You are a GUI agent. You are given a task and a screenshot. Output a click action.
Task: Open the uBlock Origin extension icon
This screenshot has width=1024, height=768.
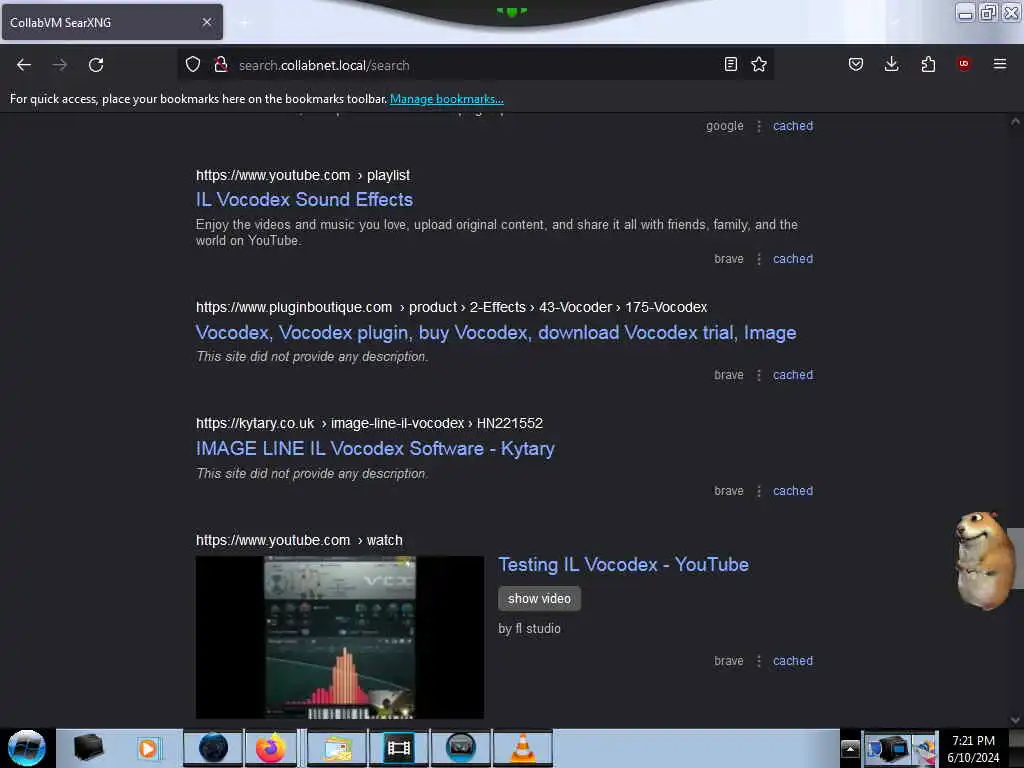coord(963,63)
